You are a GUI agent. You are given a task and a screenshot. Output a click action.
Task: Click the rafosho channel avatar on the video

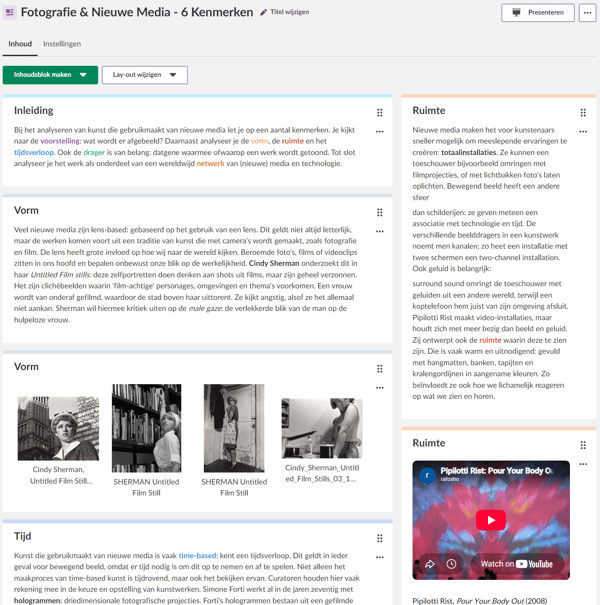click(427, 475)
